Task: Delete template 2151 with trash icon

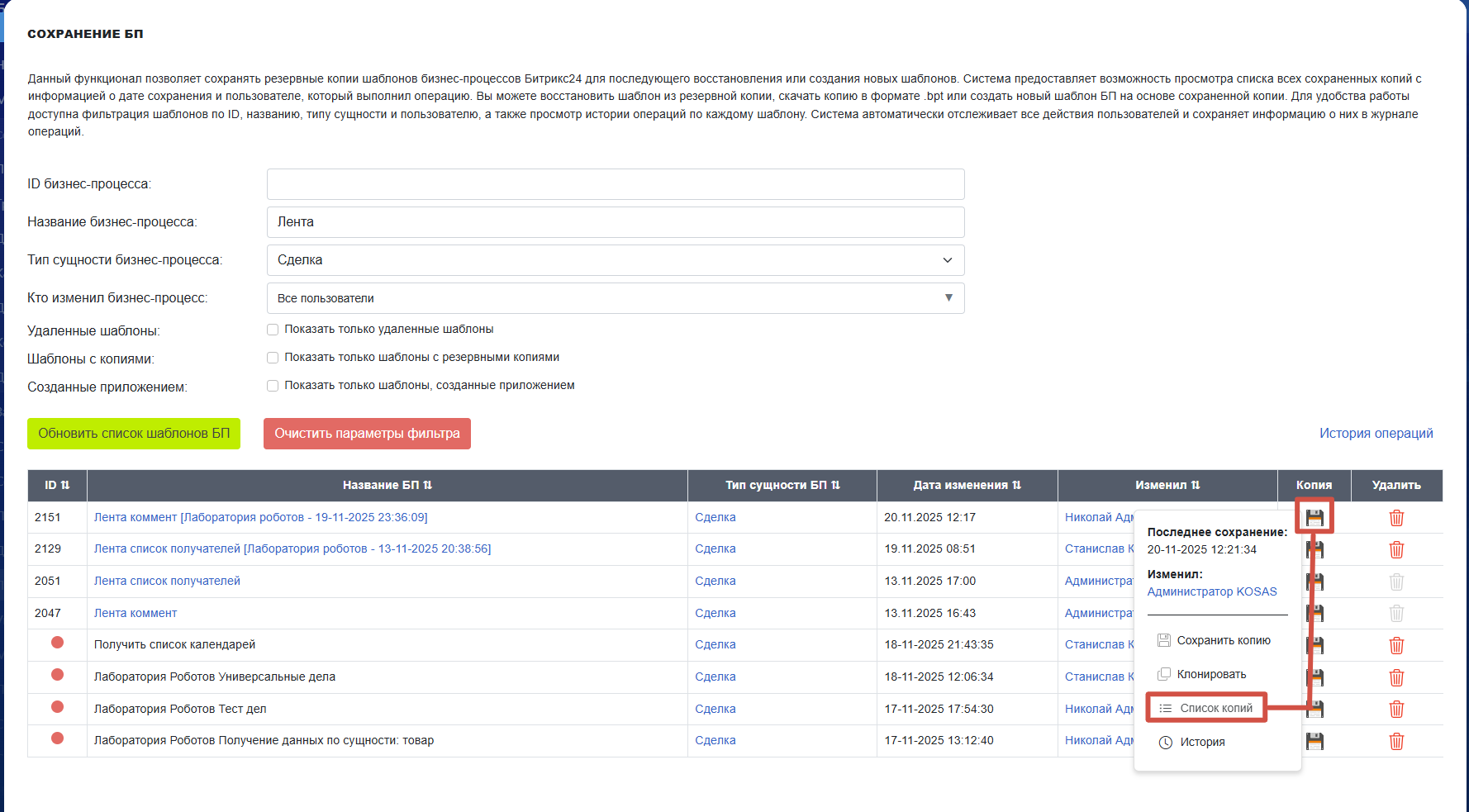Action: pyautogui.click(x=1396, y=518)
